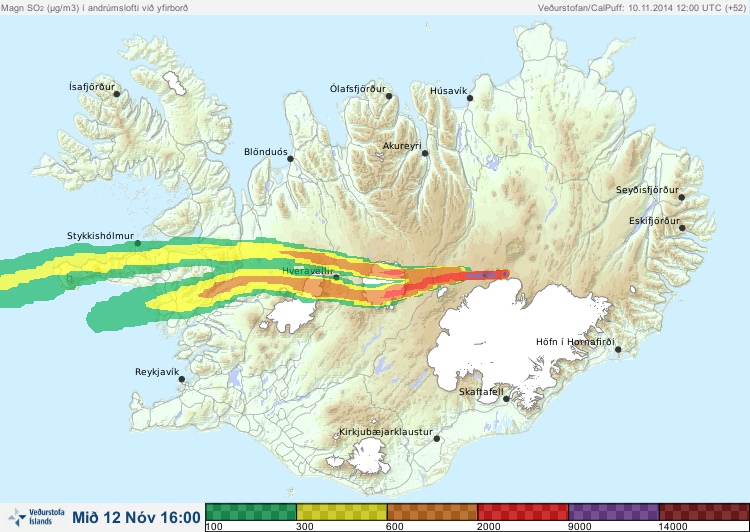The image size is (750, 532).
Task: Select the Hveravellir map label
Action: (x=307, y=271)
